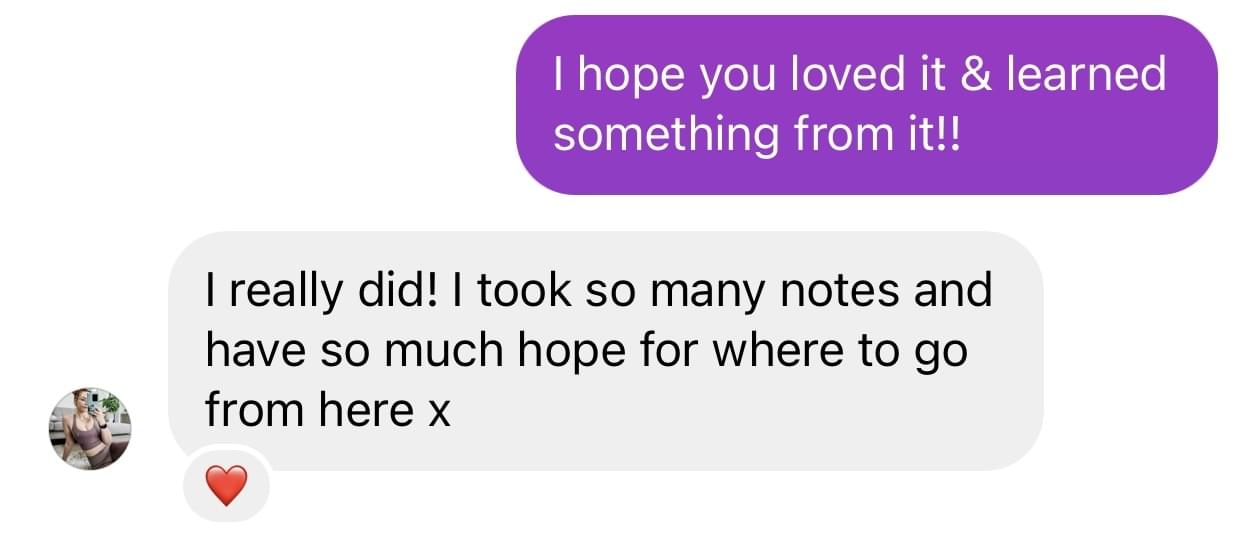Tap the gray received message bubble
This screenshot has width=1242, height=559.
605,350
